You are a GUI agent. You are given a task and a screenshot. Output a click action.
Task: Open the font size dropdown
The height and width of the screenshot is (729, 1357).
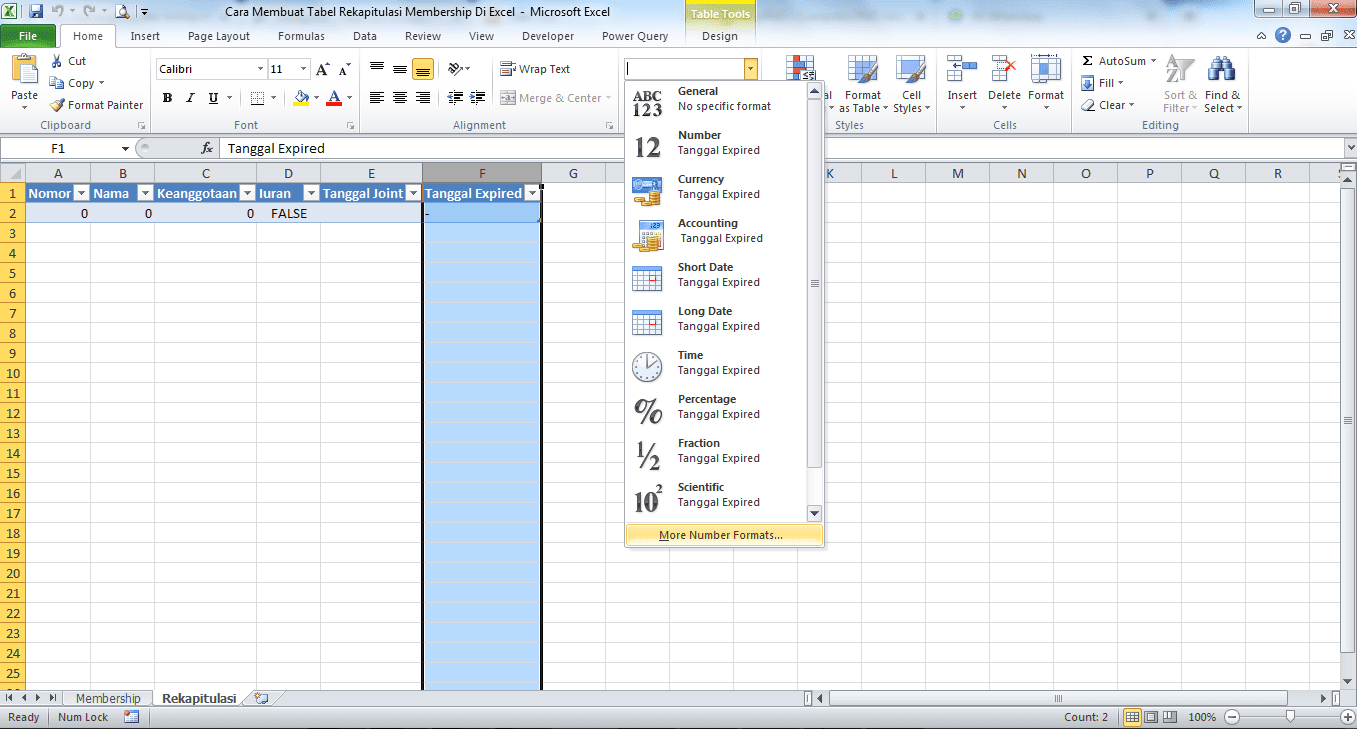coord(304,68)
